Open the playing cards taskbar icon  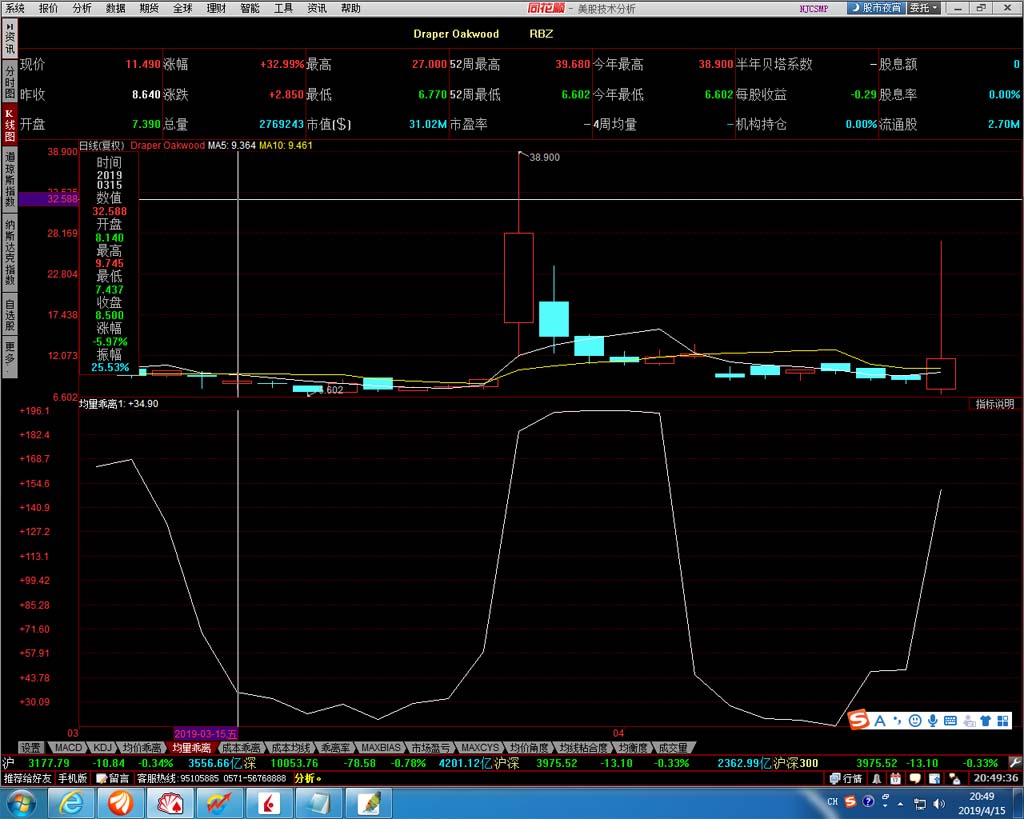169,803
